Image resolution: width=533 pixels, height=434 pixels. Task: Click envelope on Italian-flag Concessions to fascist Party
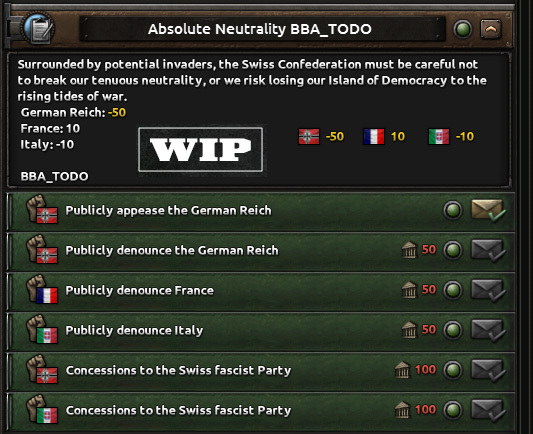coord(488,411)
